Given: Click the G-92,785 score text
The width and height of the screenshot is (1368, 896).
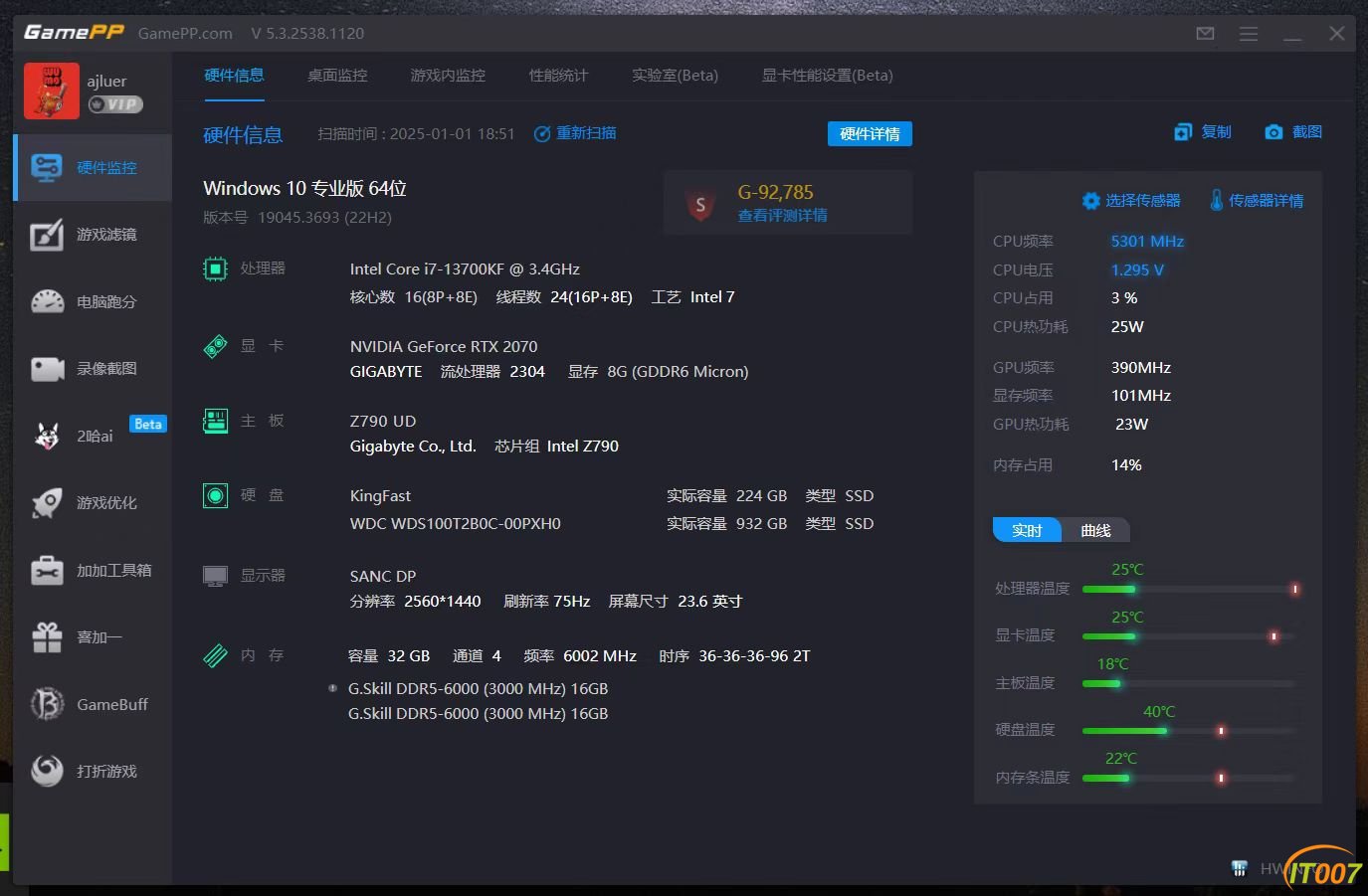Looking at the screenshot, I should tap(775, 192).
